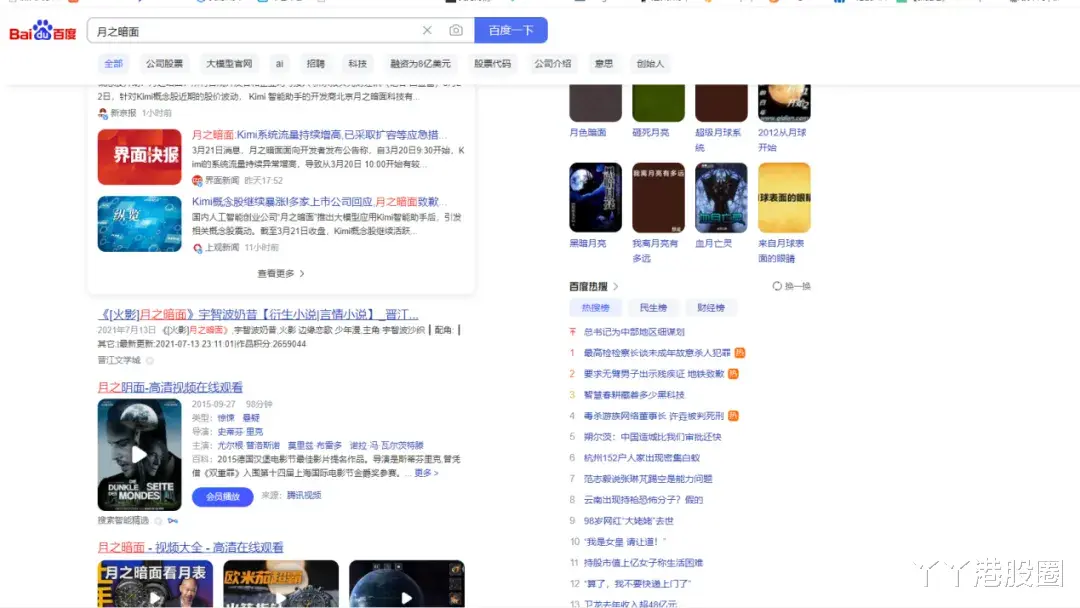Open hot topic 要求无臂男子出示残疾证
Image resolution: width=1080 pixels, height=608 pixels.
654,374
